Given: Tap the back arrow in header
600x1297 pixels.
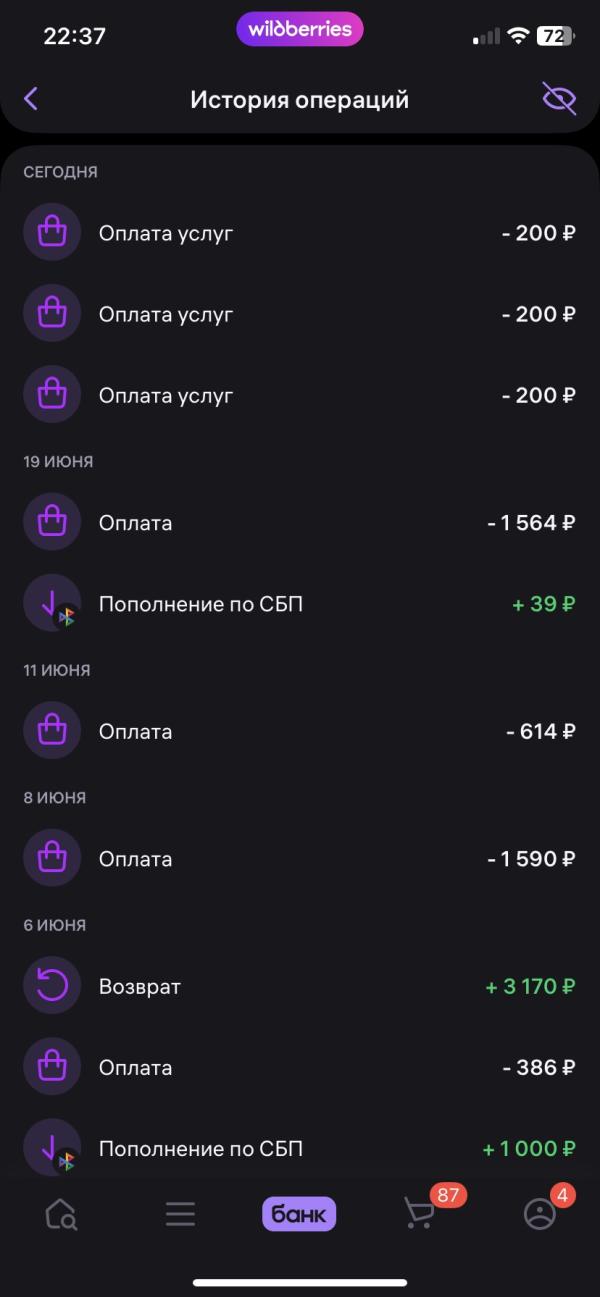Looking at the screenshot, I should point(31,98).
